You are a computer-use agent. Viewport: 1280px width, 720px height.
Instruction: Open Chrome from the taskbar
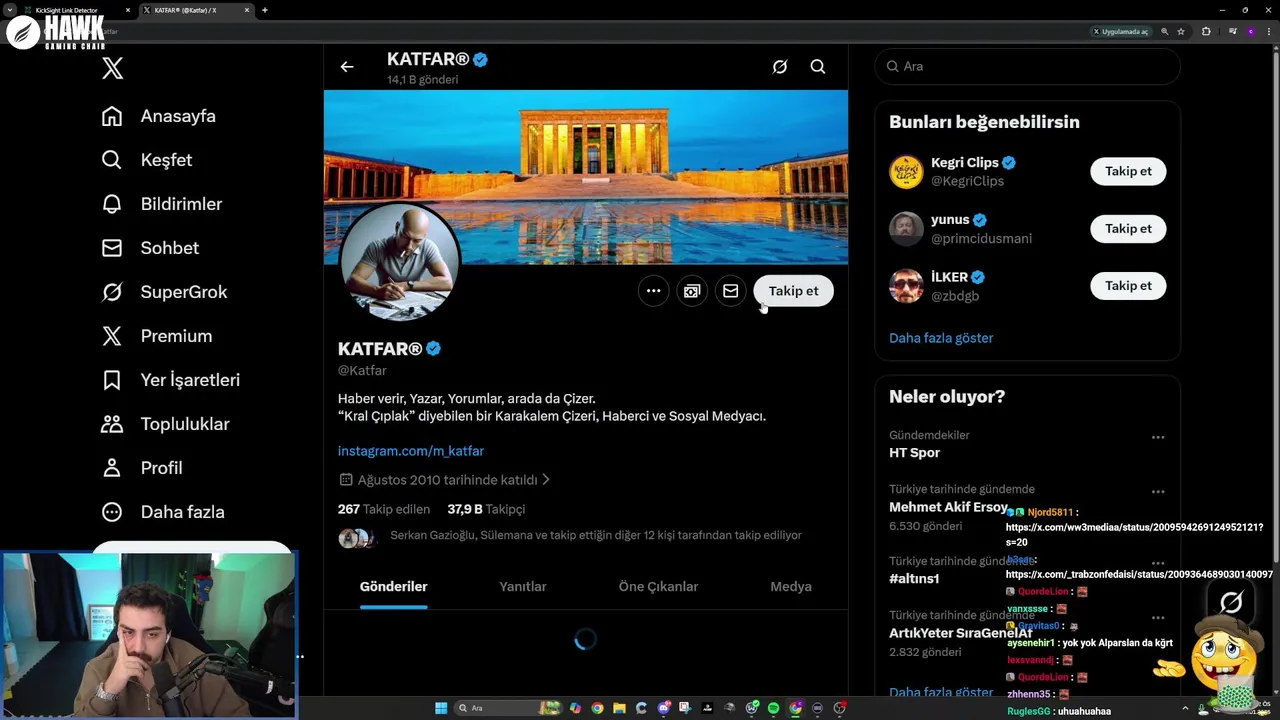click(597, 708)
